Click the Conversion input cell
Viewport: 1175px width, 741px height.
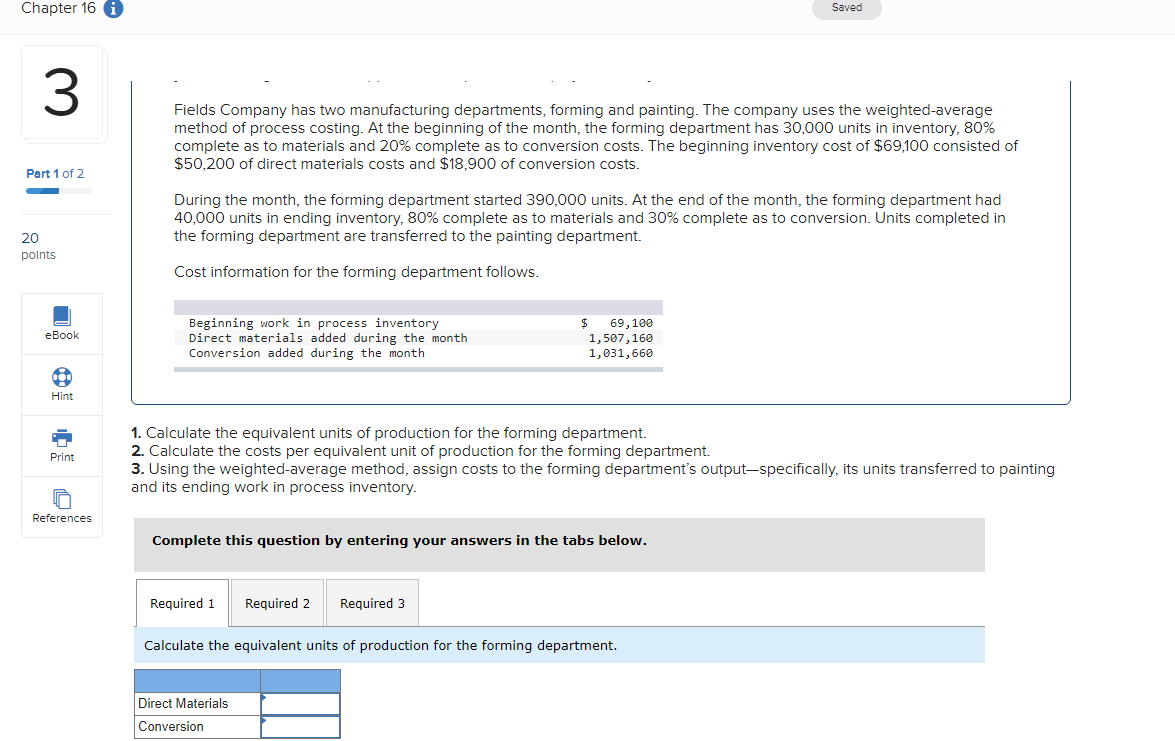[x=300, y=727]
